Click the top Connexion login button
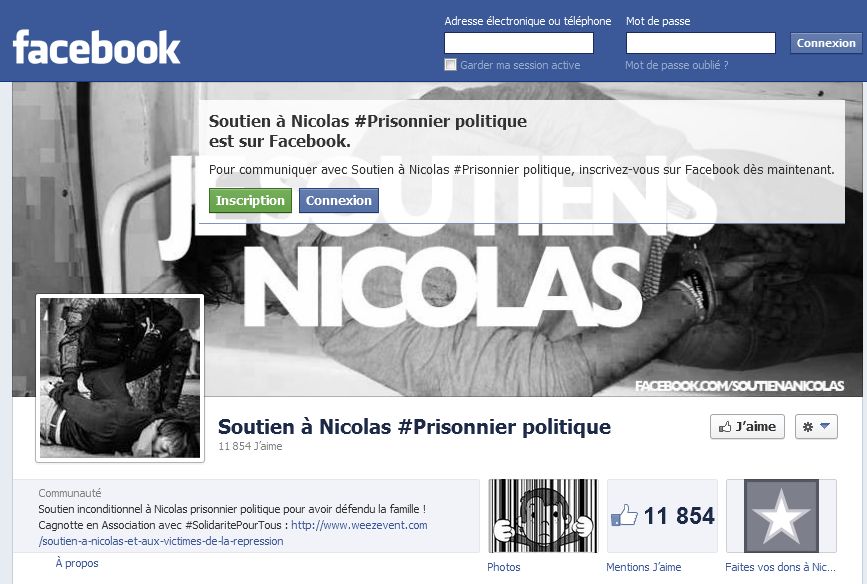Screen dimensions: 867x584 (x=826, y=43)
